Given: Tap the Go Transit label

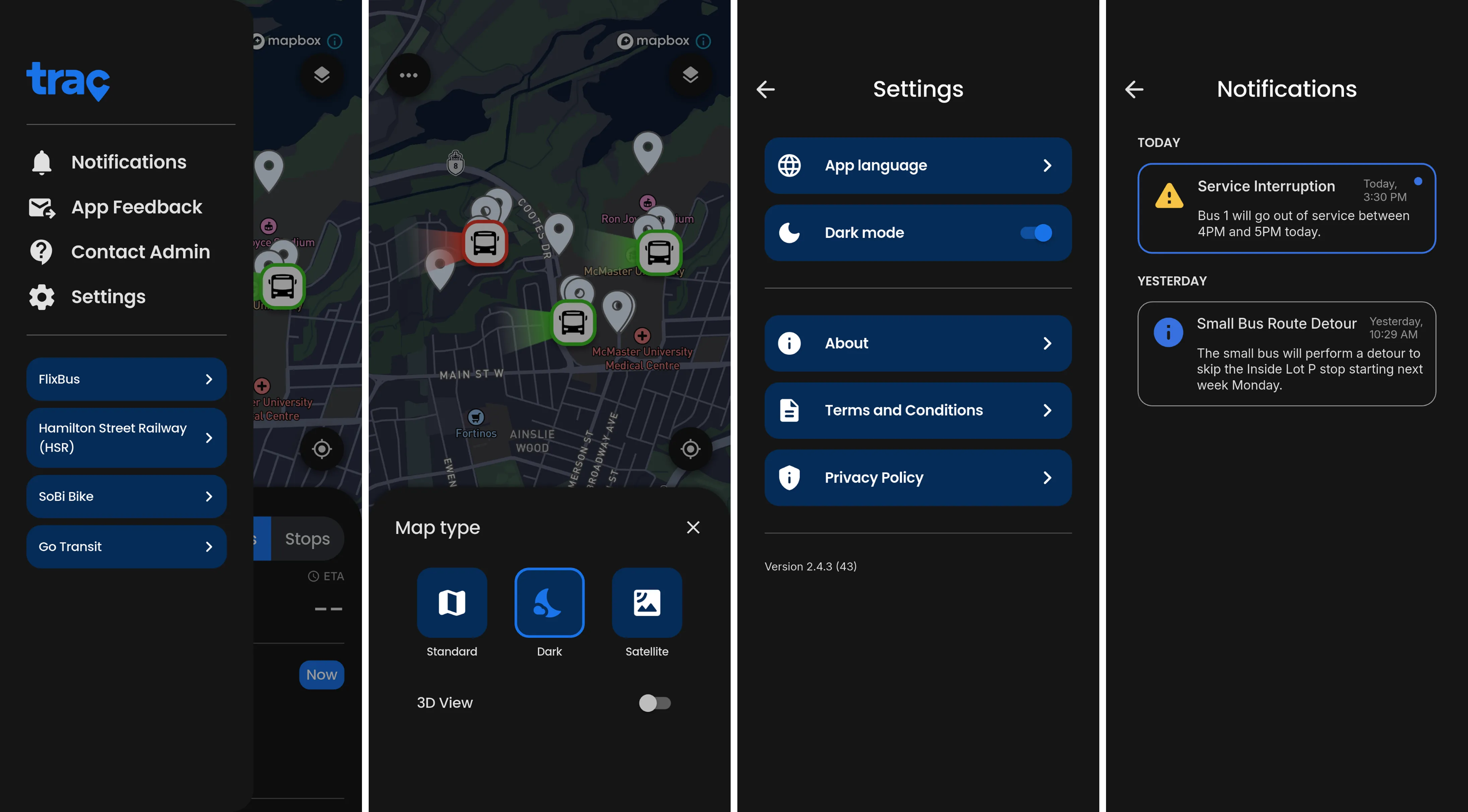Looking at the screenshot, I should coord(70,547).
